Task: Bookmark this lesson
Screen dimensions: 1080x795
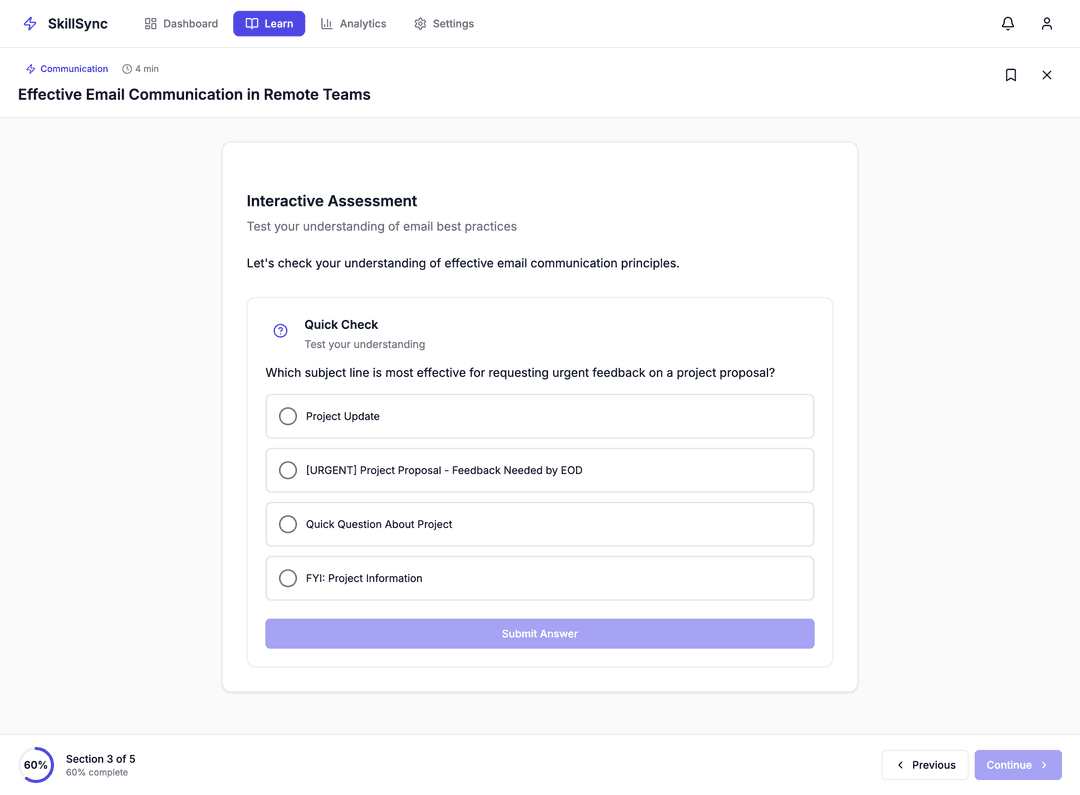Action: 1011,75
